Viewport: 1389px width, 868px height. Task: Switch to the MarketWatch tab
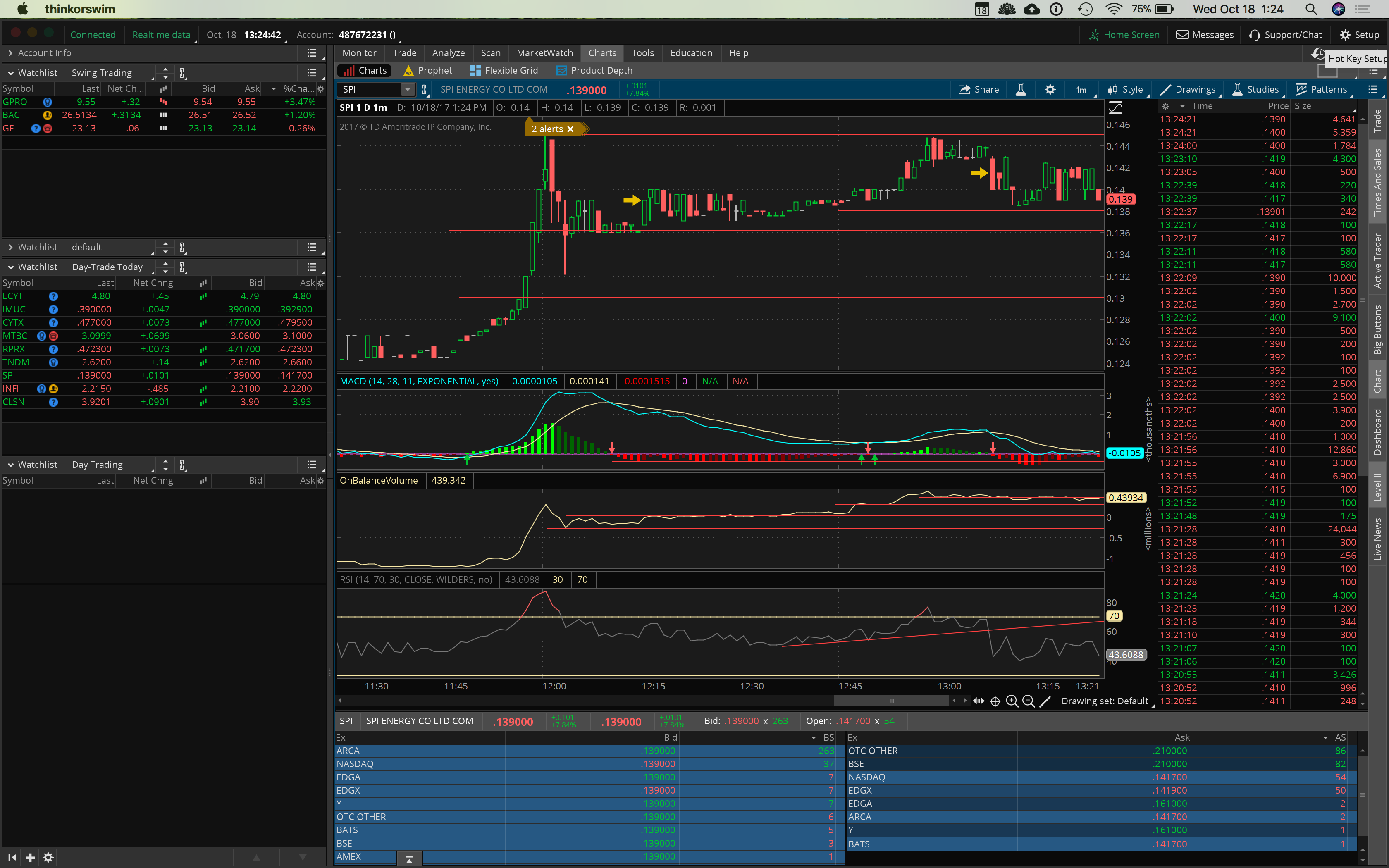544,53
